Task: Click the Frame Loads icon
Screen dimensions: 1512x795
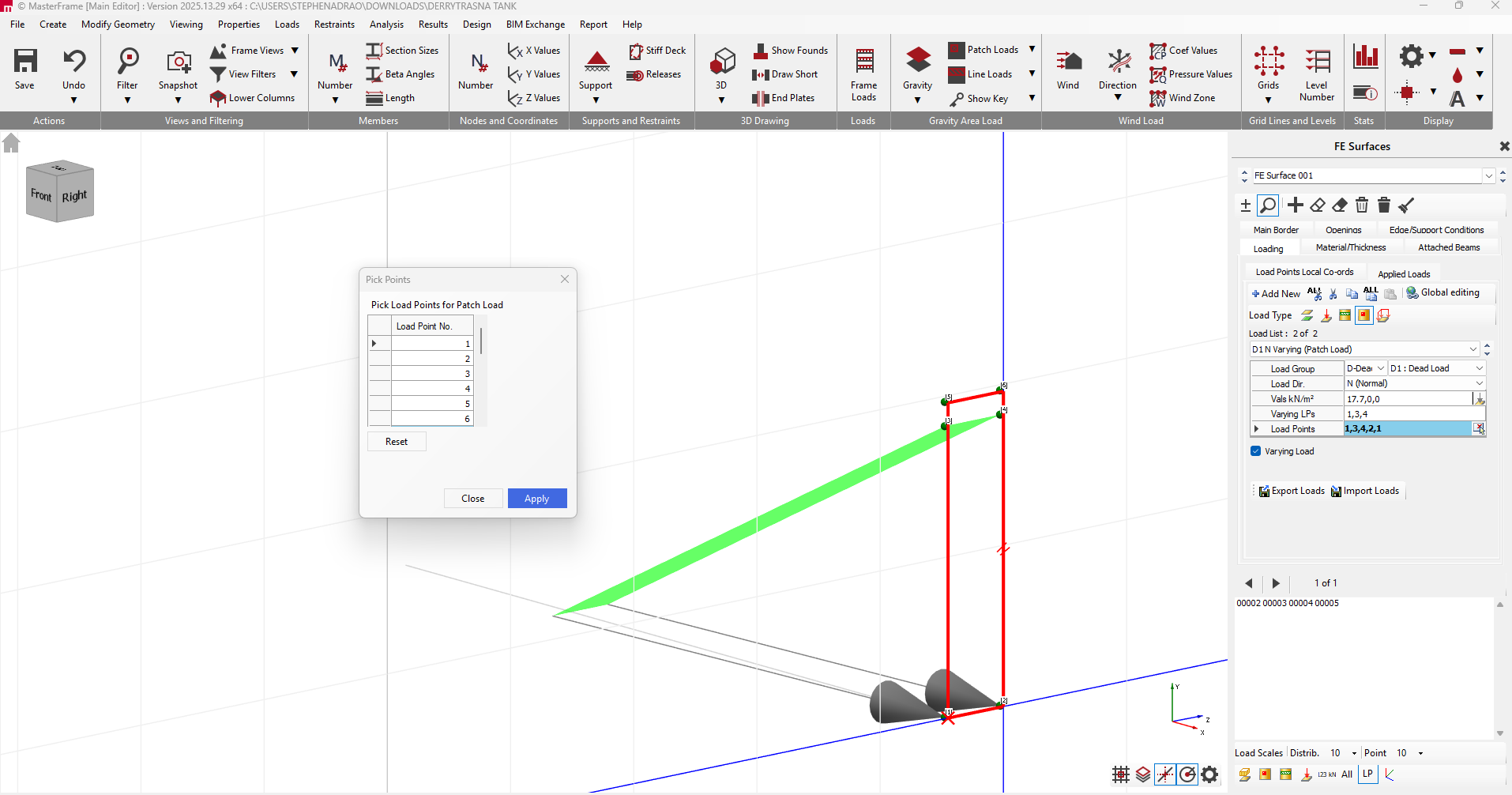Action: click(x=863, y=62)
